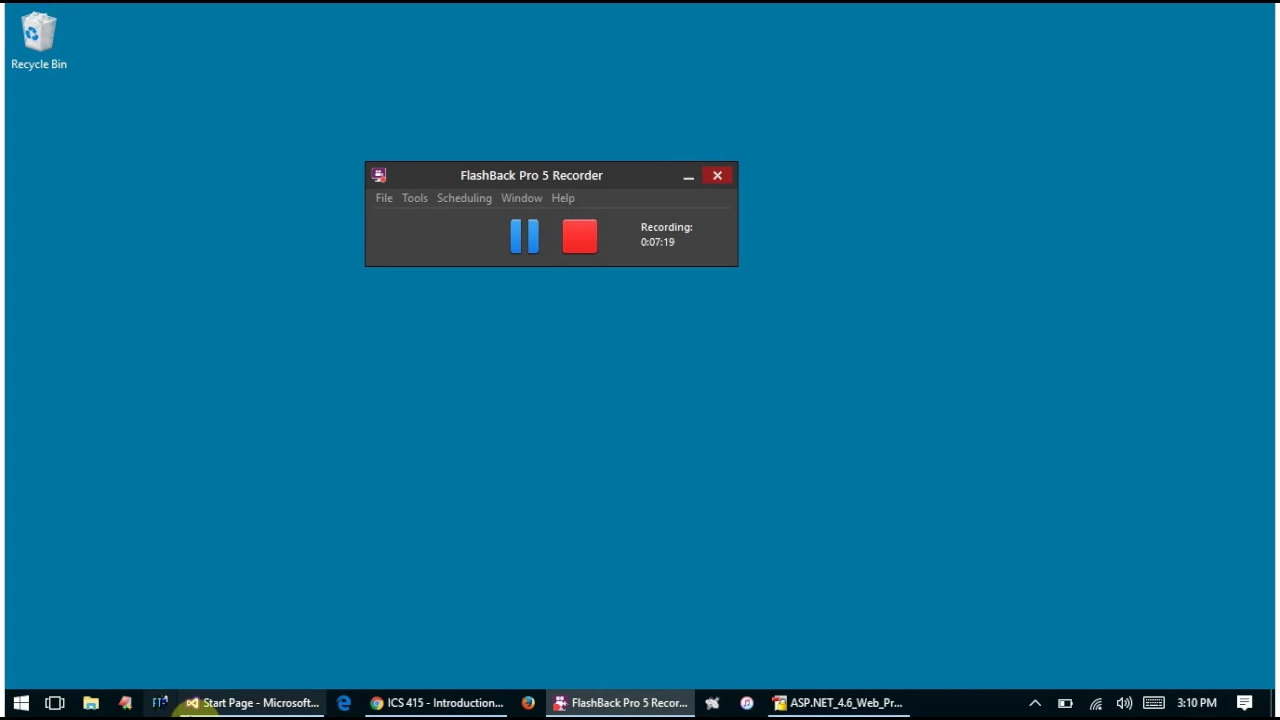Switch to ICS 415 Chrome window
1280x720 pixels.
point(436,703)
